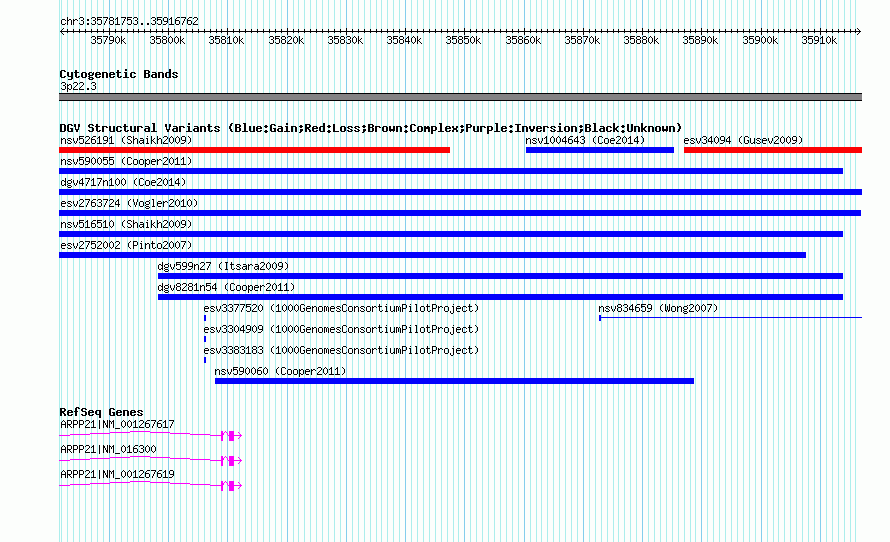Select the nsv1004643 (Coe2014) label
Viewport: 890px width, 542px height.
[x=585, y=140]
